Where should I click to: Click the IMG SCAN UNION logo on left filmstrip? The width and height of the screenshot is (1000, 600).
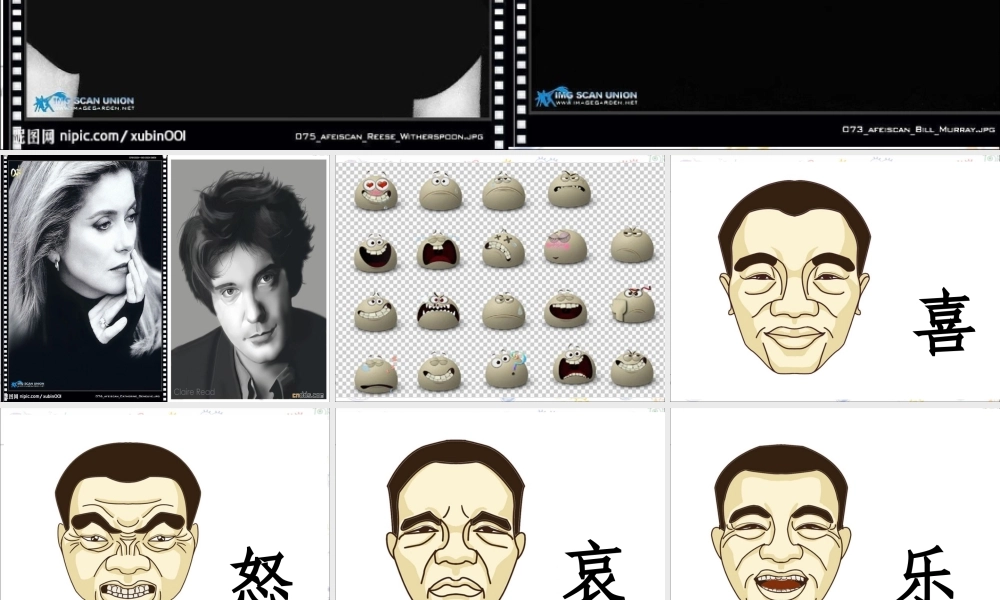click(84, 102)
